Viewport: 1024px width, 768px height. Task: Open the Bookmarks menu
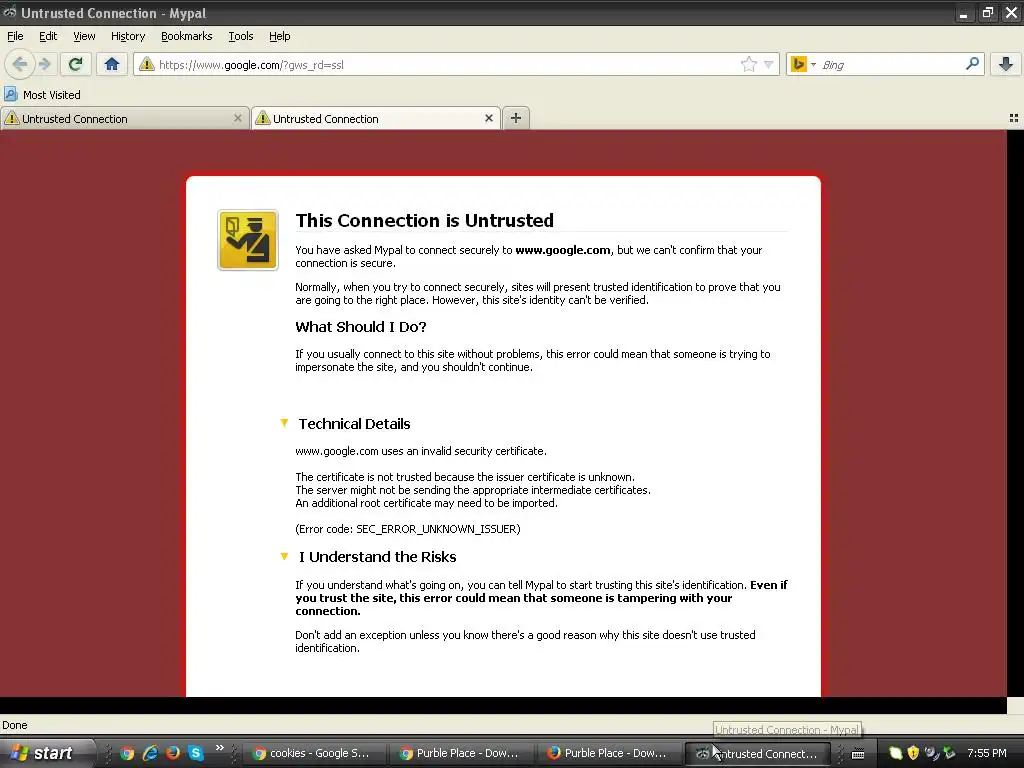[x=187, y=36]
